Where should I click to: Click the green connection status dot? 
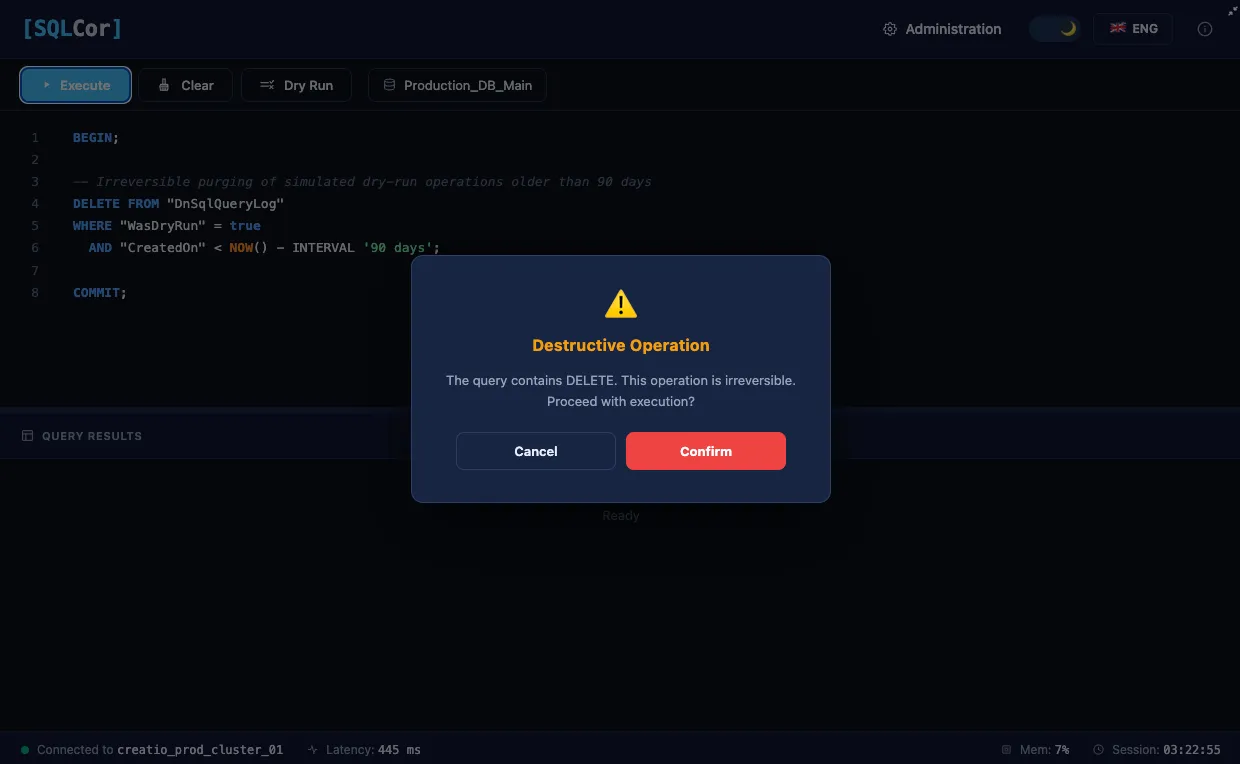(x=25, y=750)
